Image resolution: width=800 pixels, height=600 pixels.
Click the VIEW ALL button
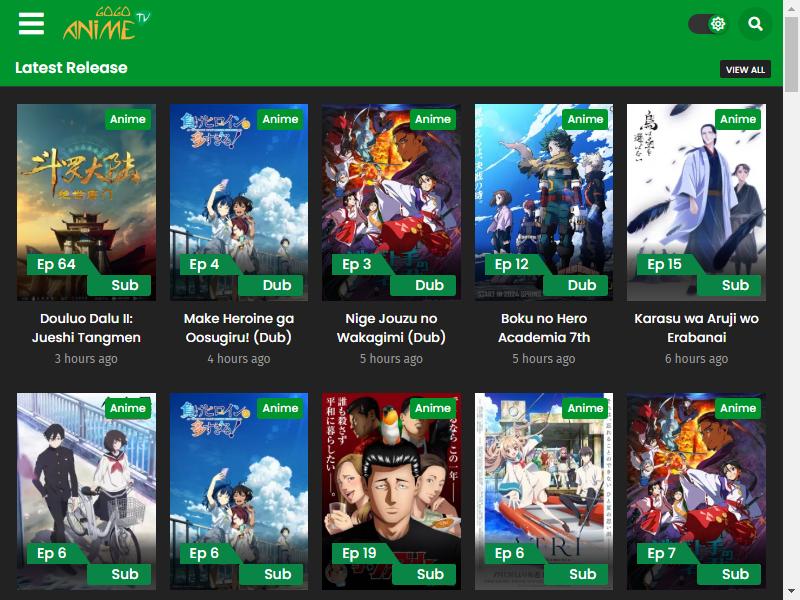[x=745, y=69]
